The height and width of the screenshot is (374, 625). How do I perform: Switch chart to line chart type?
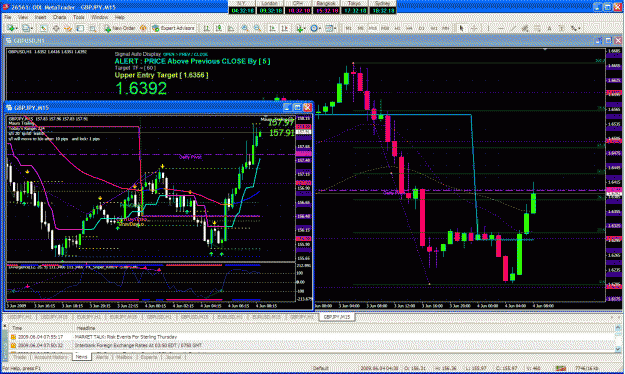tap(231, 28)
